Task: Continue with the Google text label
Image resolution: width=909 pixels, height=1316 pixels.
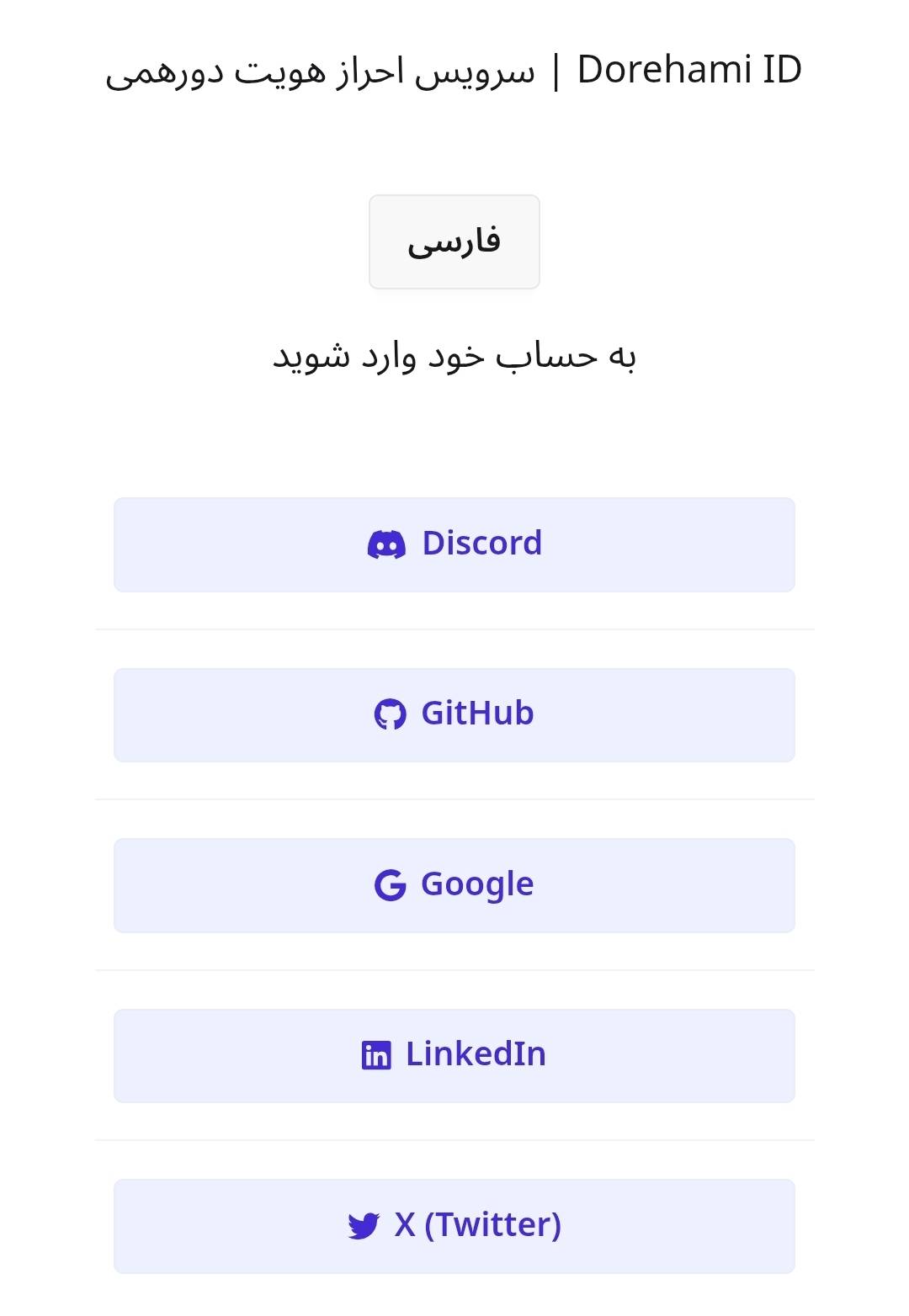Action: (477, 884)
